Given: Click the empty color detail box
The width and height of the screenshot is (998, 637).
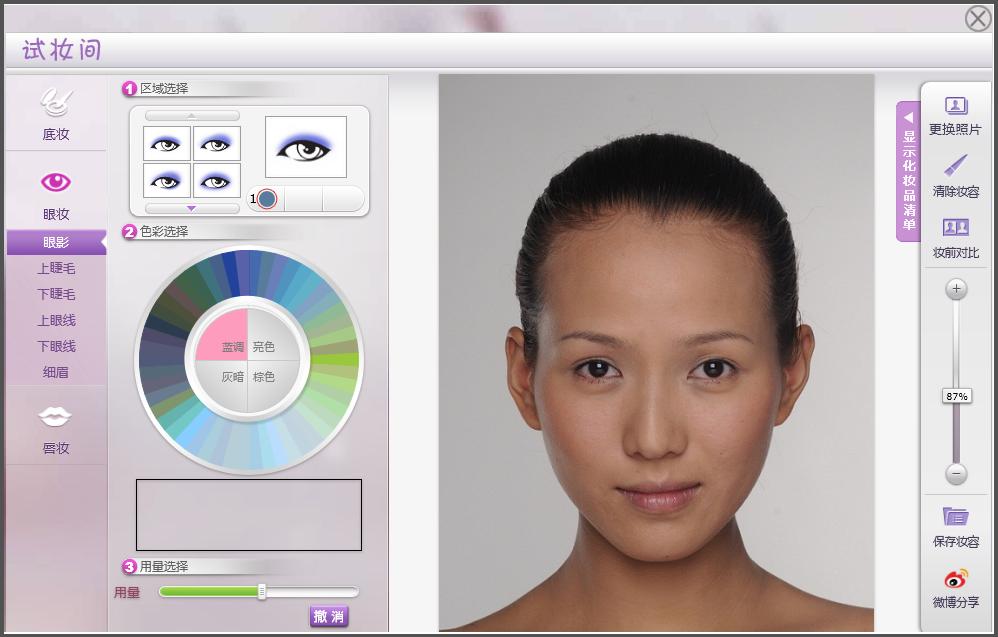Looking at the screenshot, I should (249, 515).
